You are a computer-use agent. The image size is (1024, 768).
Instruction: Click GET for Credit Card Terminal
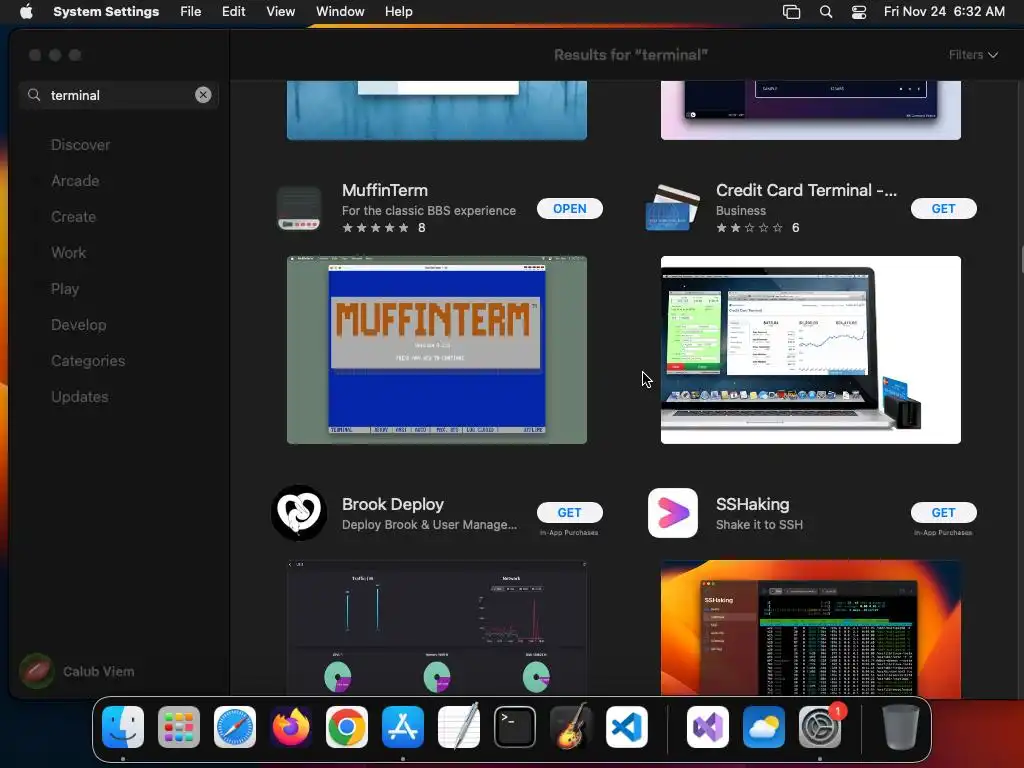(x=944, y=208)
